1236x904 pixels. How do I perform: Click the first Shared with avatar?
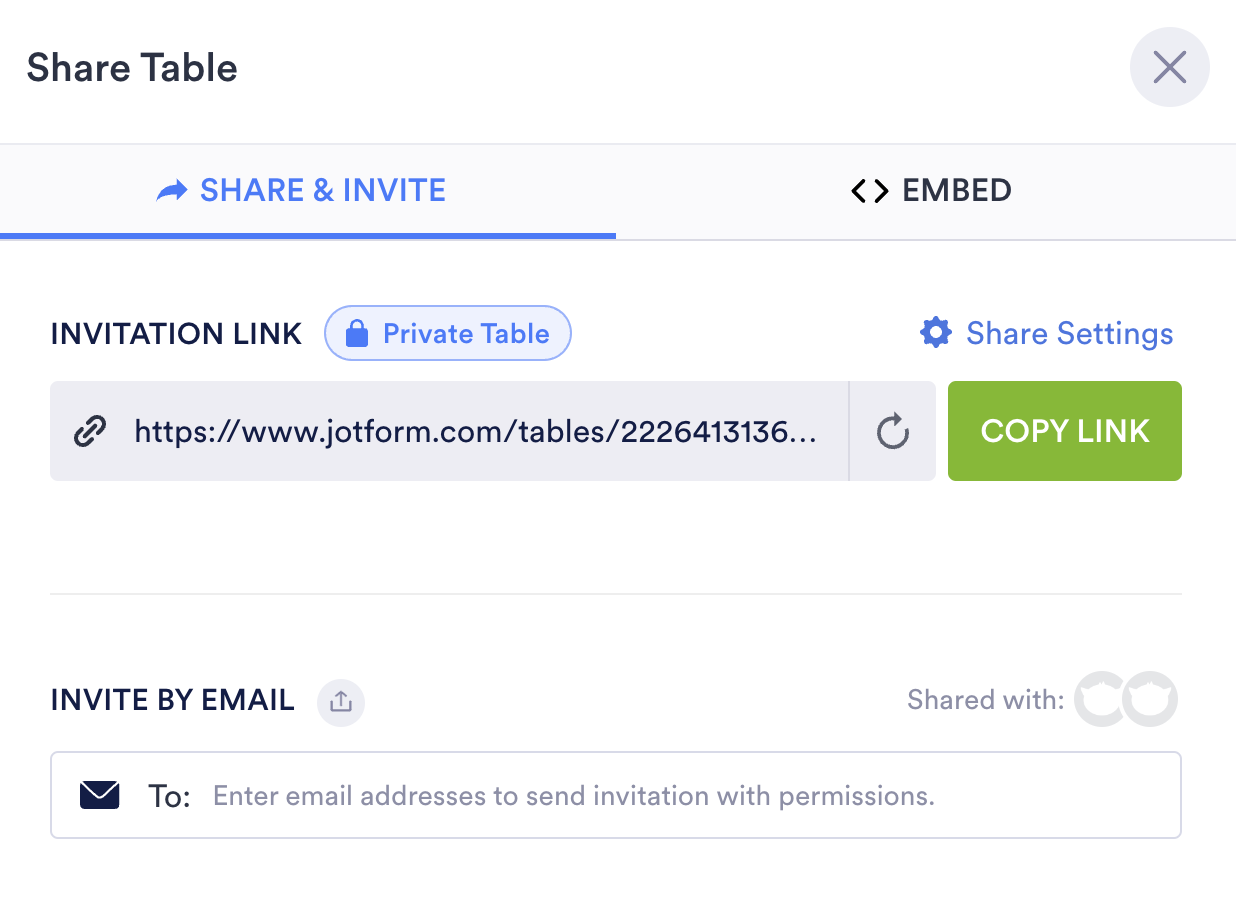tap(1099, 699)
